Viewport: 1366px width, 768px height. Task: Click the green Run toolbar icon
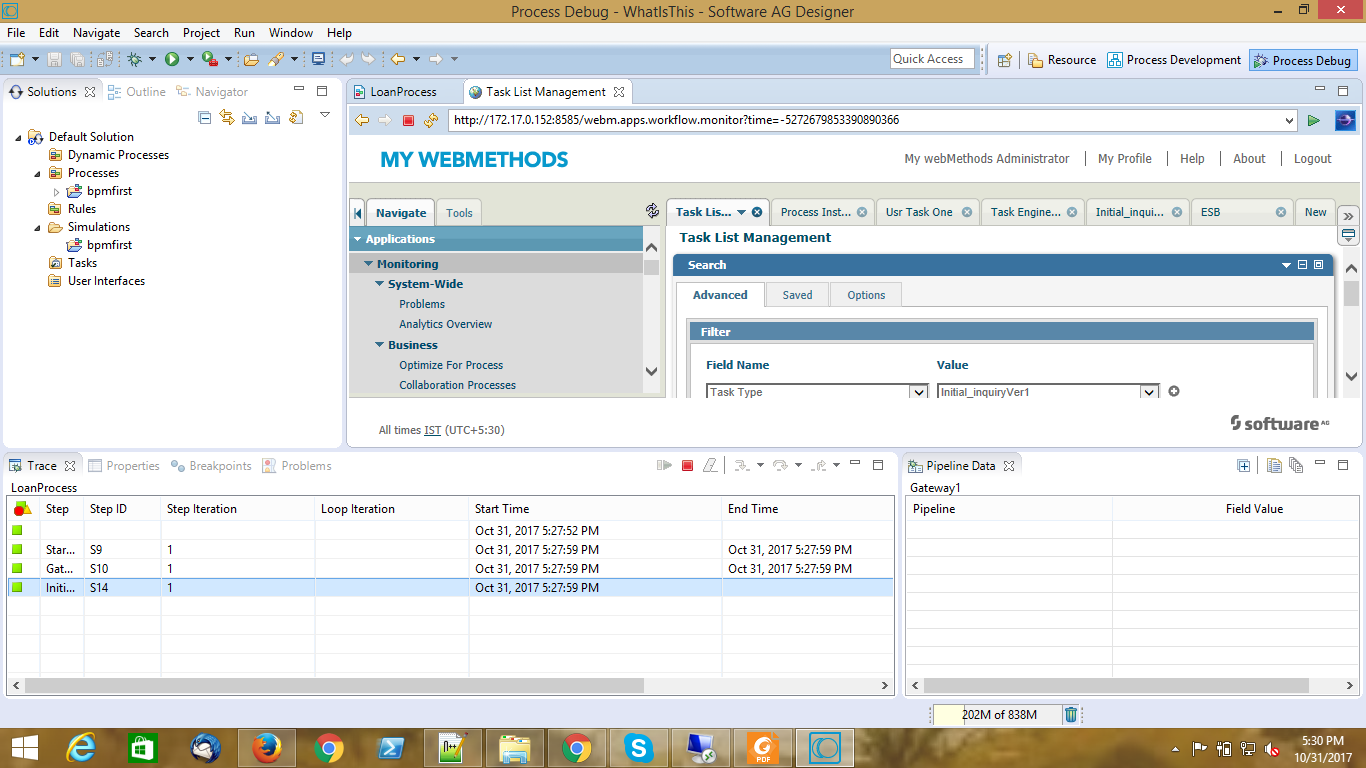point(172,59)
